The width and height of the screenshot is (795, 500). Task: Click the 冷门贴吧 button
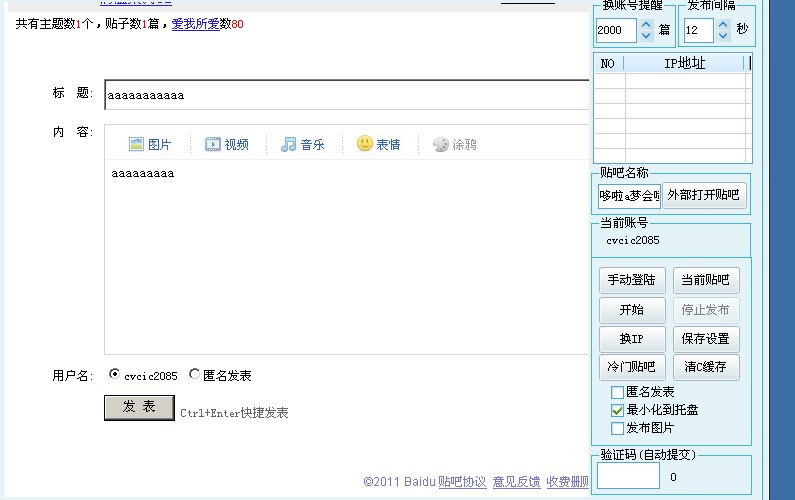click(x=632, y=367)
